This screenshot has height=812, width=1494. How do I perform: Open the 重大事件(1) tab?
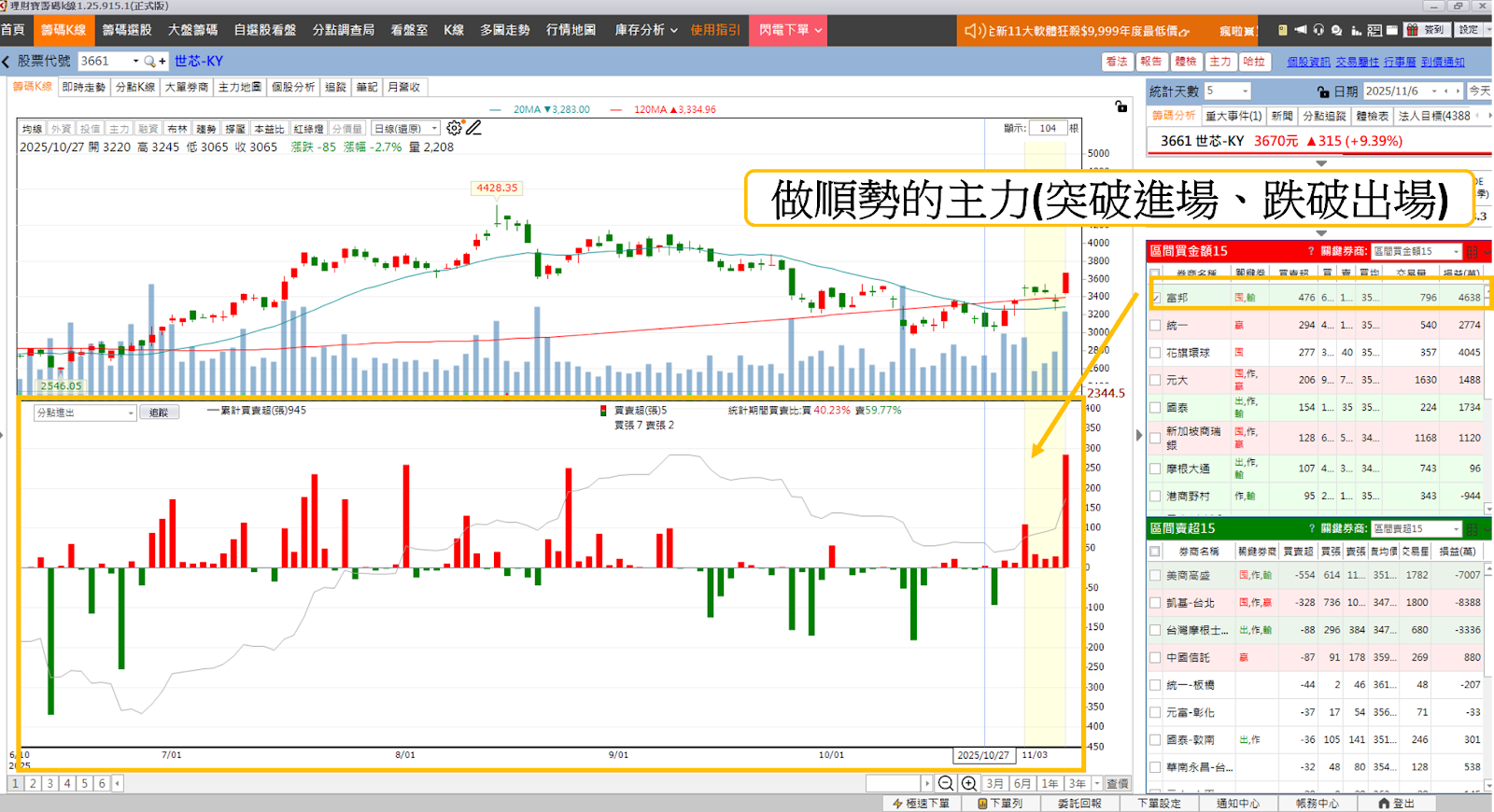coord(1233,116)
